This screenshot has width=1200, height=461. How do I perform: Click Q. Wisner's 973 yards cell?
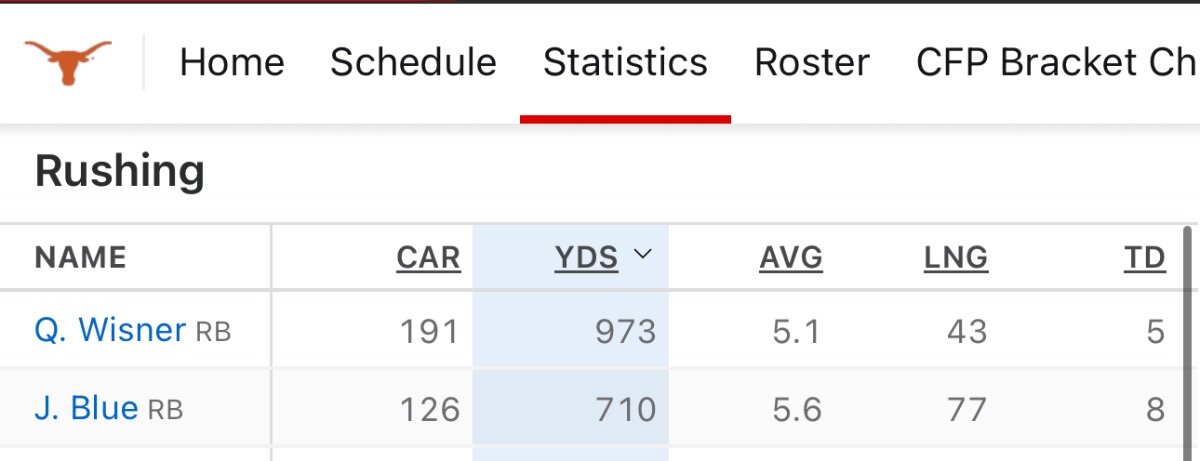[571, 330]
